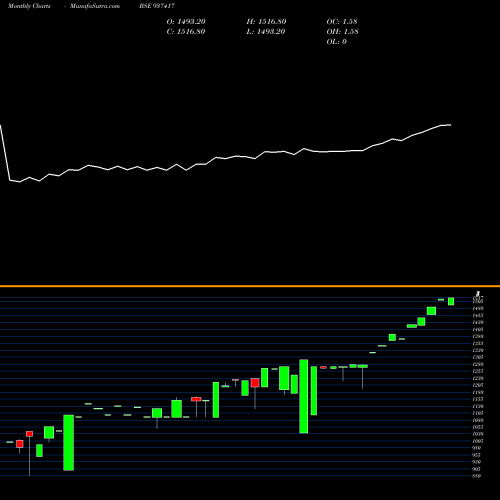Click the tallest green candle near chart middle-right
Screen dimensions: 500x500
(x=304, y=396)
